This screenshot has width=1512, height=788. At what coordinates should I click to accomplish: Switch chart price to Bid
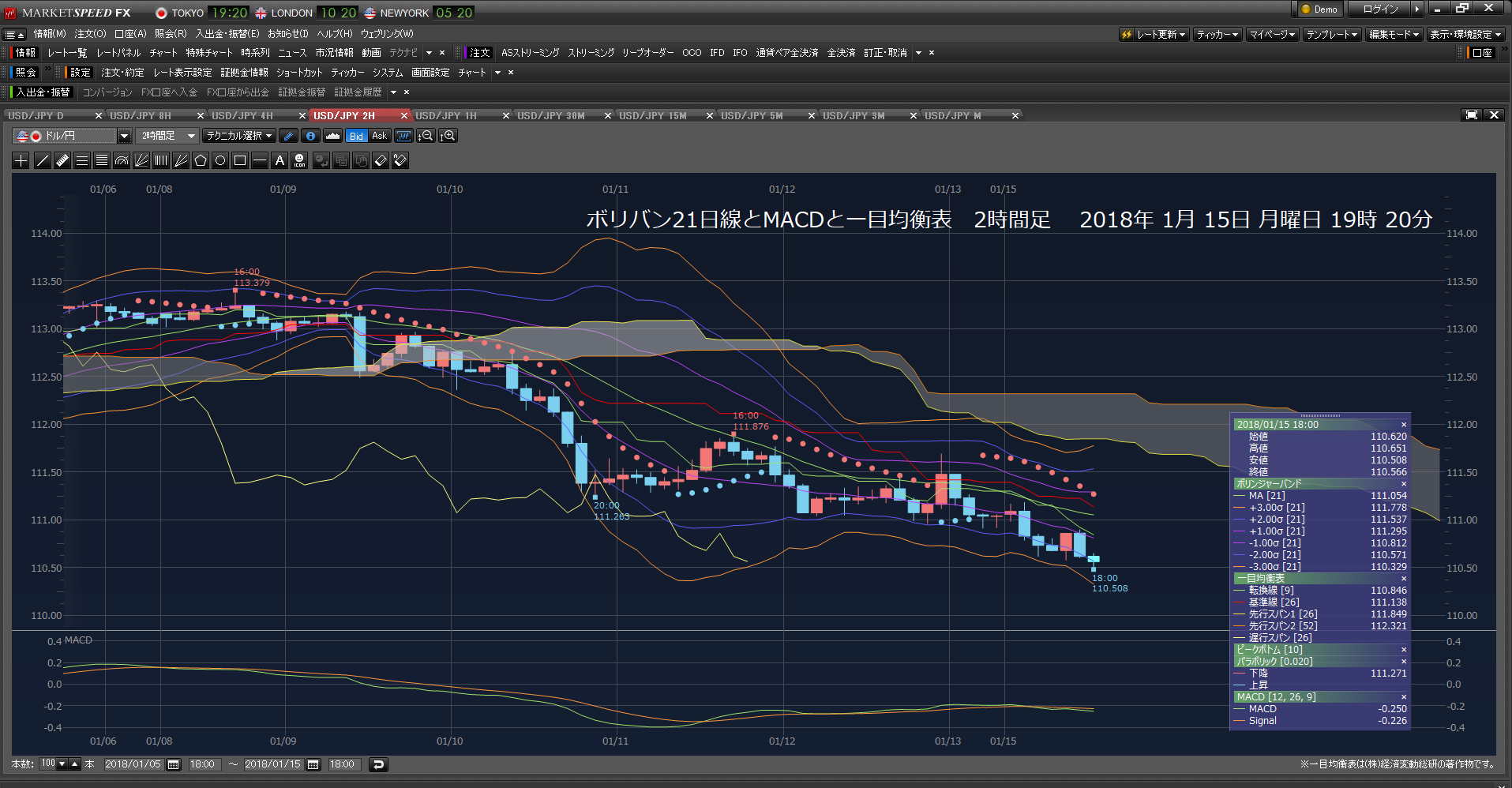pyautogui.click(x=356, y=136)
